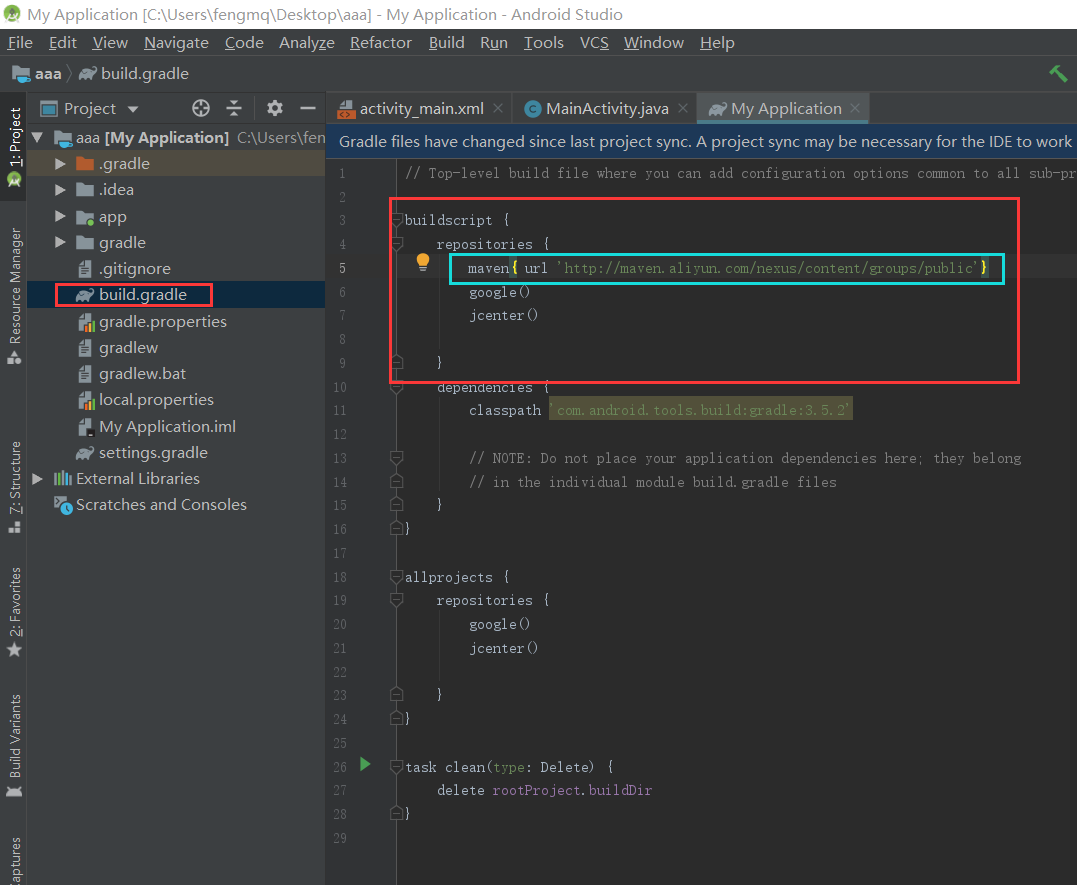Open the Help menu

(x=717, y=43)
